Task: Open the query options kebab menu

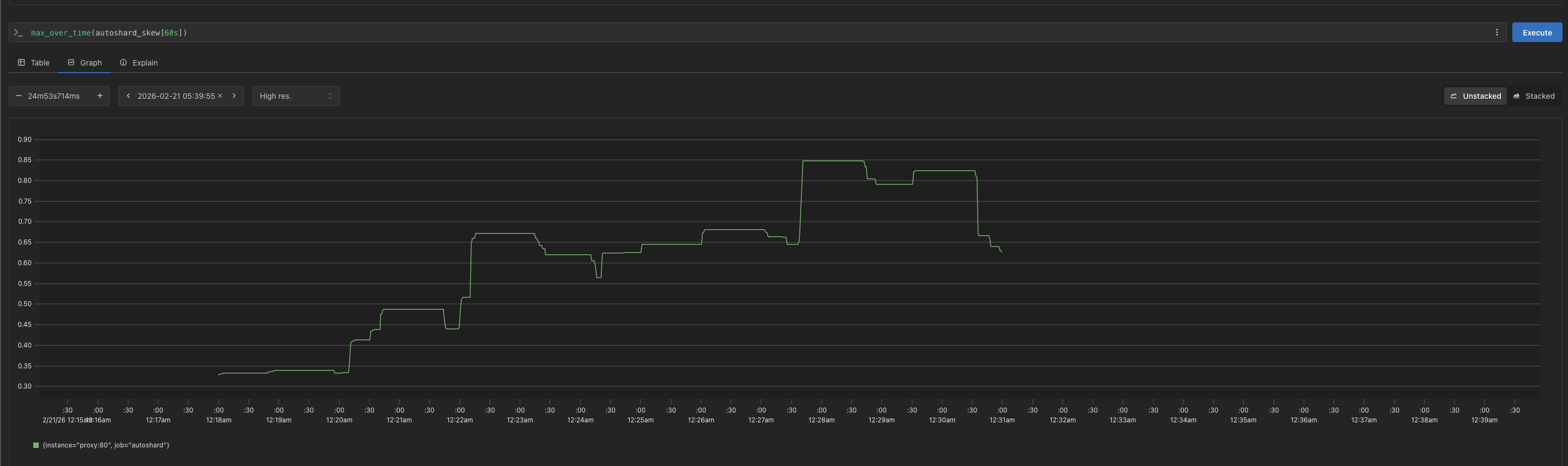Action: (1497, 33)
